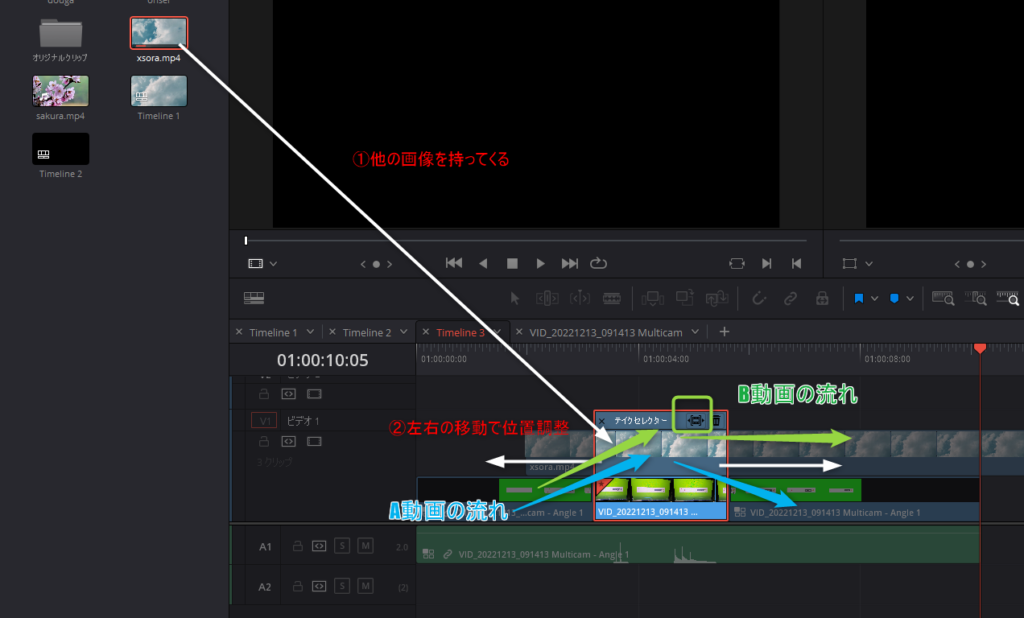1024x618 pixels.
Task: Click the match frame icon
Action: coord(737,263)
